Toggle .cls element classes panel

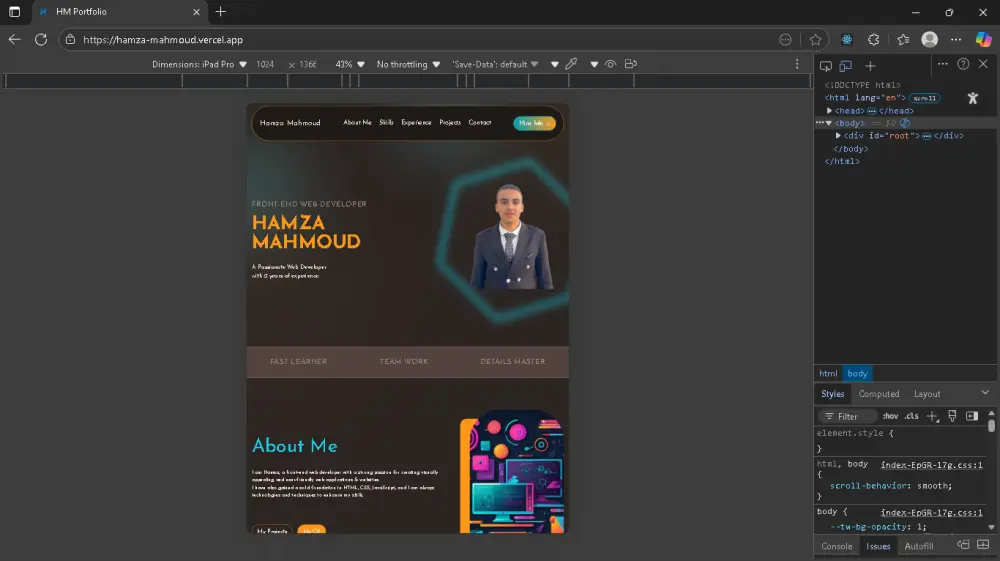[x=912, y=416]
